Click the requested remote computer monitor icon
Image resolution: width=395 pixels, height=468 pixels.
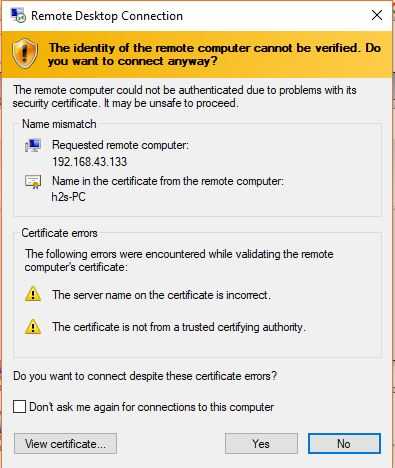click(33, 145)
